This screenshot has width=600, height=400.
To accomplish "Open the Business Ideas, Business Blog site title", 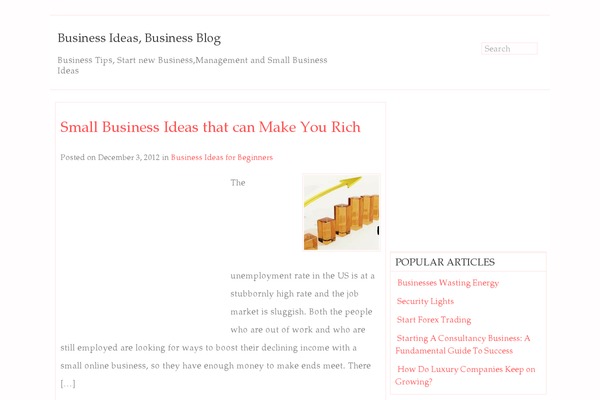I will (x=139, y=38).
